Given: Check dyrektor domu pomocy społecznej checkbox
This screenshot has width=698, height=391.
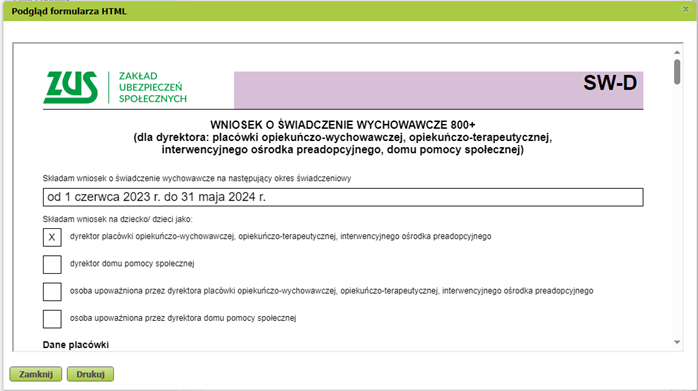Looking at the screenshot, I should 52,265.
